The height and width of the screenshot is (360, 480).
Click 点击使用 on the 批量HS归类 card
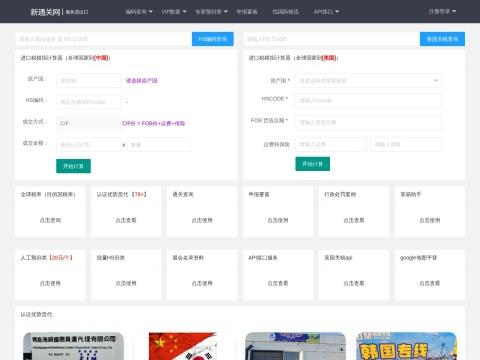click(x=126, y=283)
